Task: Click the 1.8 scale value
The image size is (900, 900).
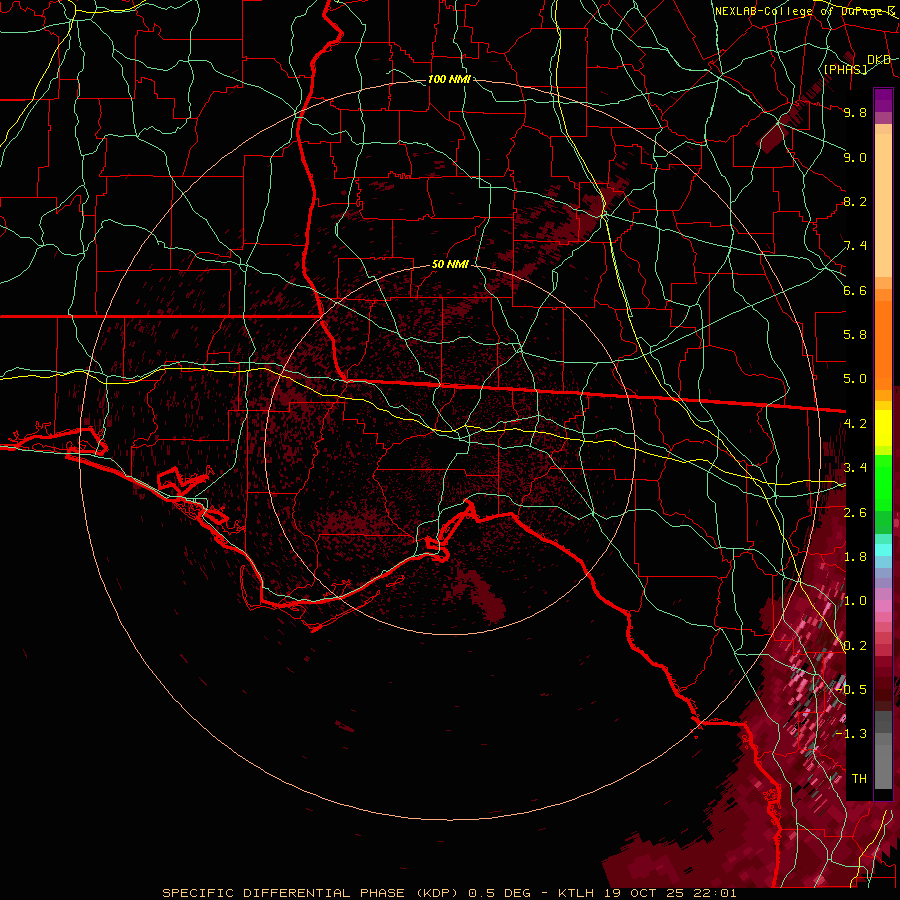Action: 855,557
